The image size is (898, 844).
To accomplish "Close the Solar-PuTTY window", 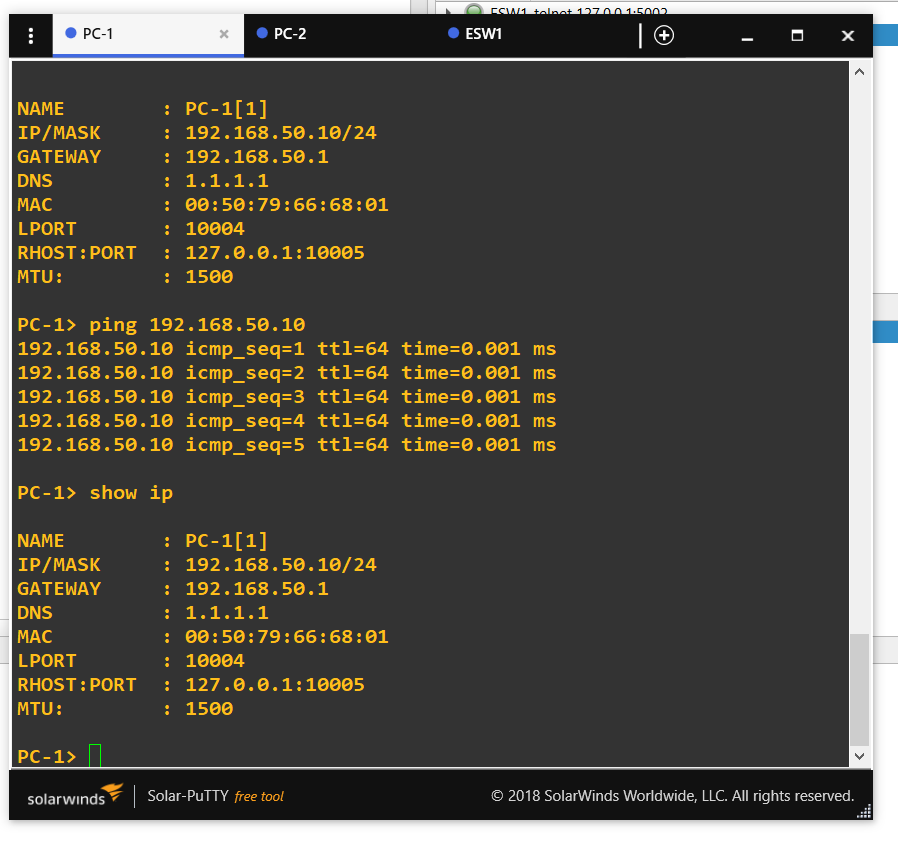I will [x=848, y=36].
